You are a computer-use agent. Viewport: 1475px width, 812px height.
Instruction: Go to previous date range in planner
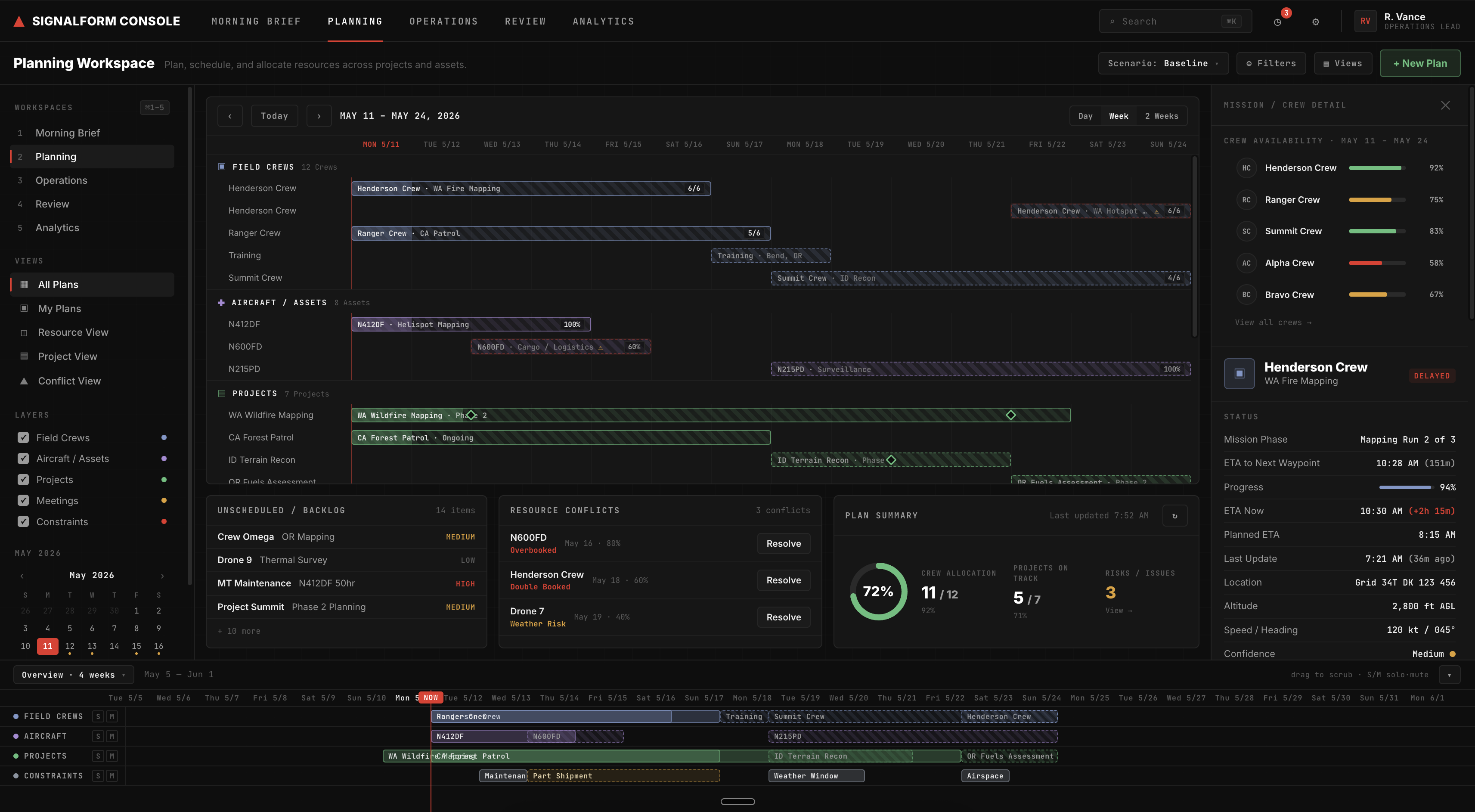(229, 116)
